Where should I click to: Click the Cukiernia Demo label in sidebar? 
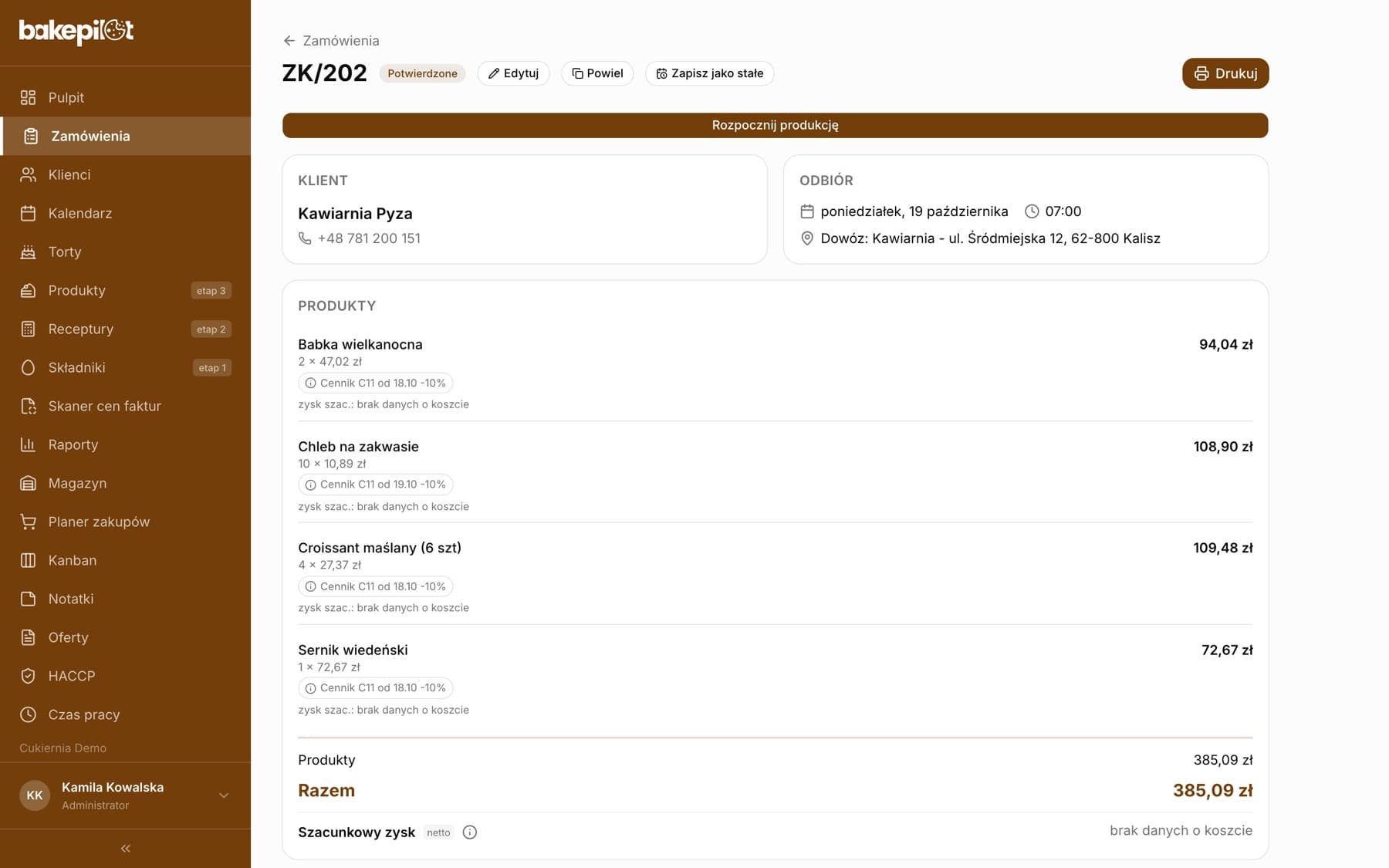tap(63, 748)
